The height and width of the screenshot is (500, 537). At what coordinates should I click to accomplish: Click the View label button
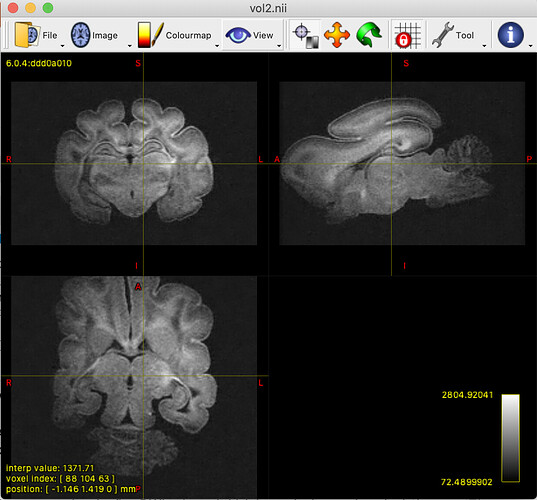(x=263, y=35)
